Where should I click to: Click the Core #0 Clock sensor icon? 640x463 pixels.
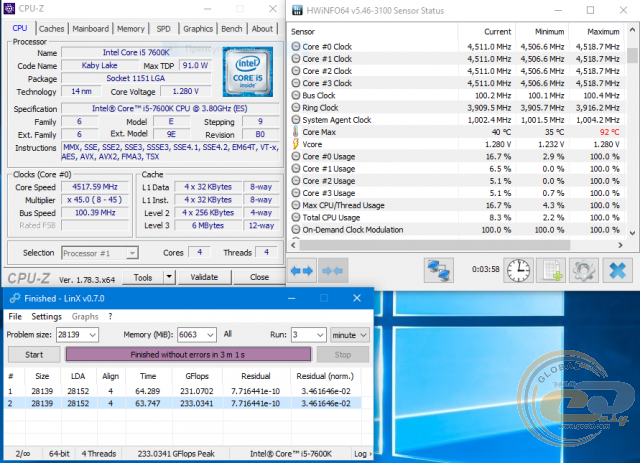[x=296, y=47]
